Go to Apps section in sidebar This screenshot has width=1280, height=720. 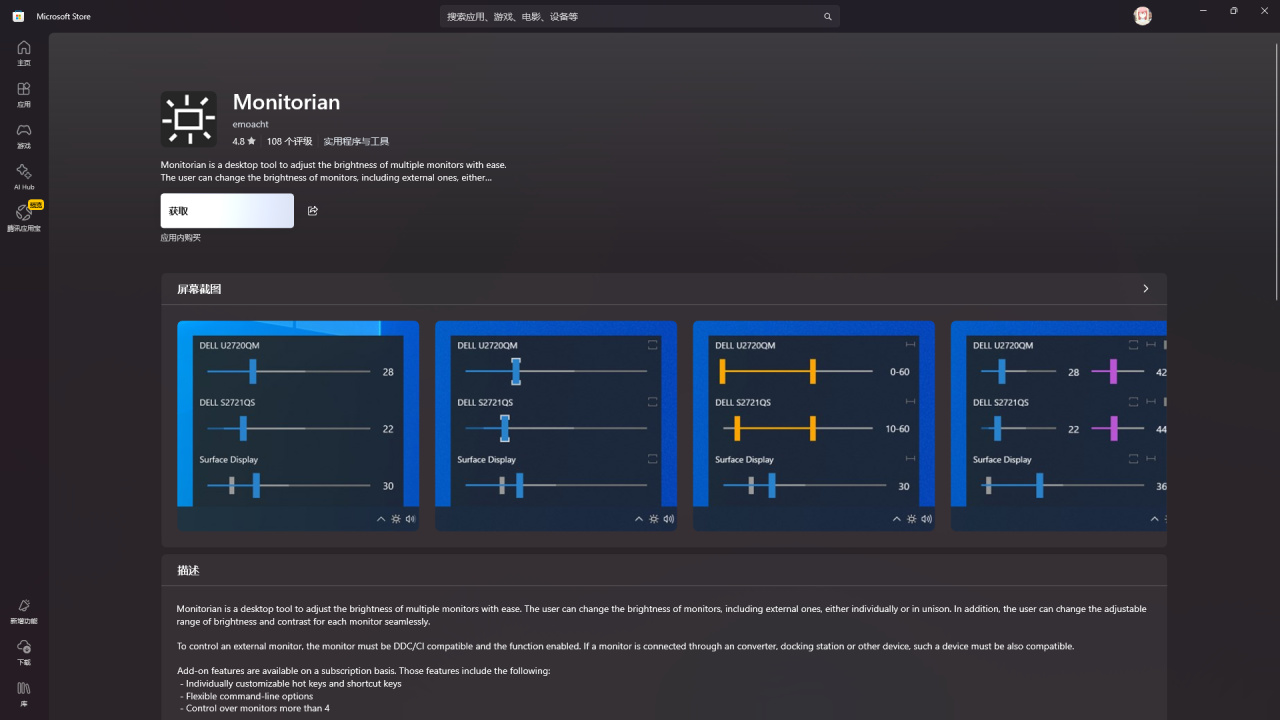click(x=24, y=95)
